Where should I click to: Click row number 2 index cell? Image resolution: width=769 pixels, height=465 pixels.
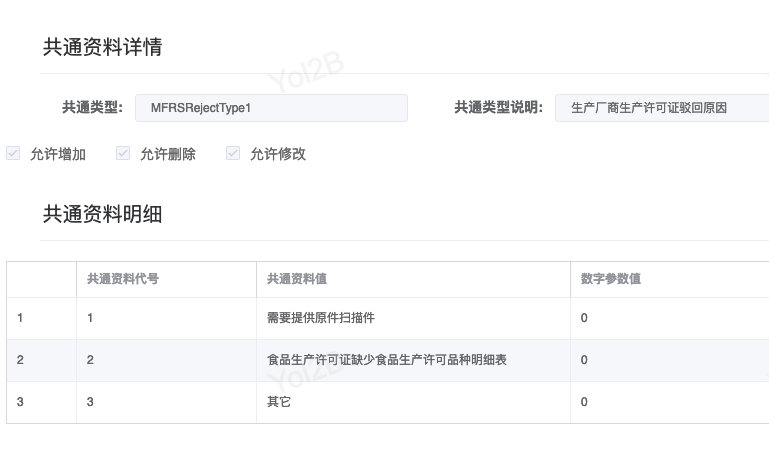pyautogui.click(x=41, y=360)
